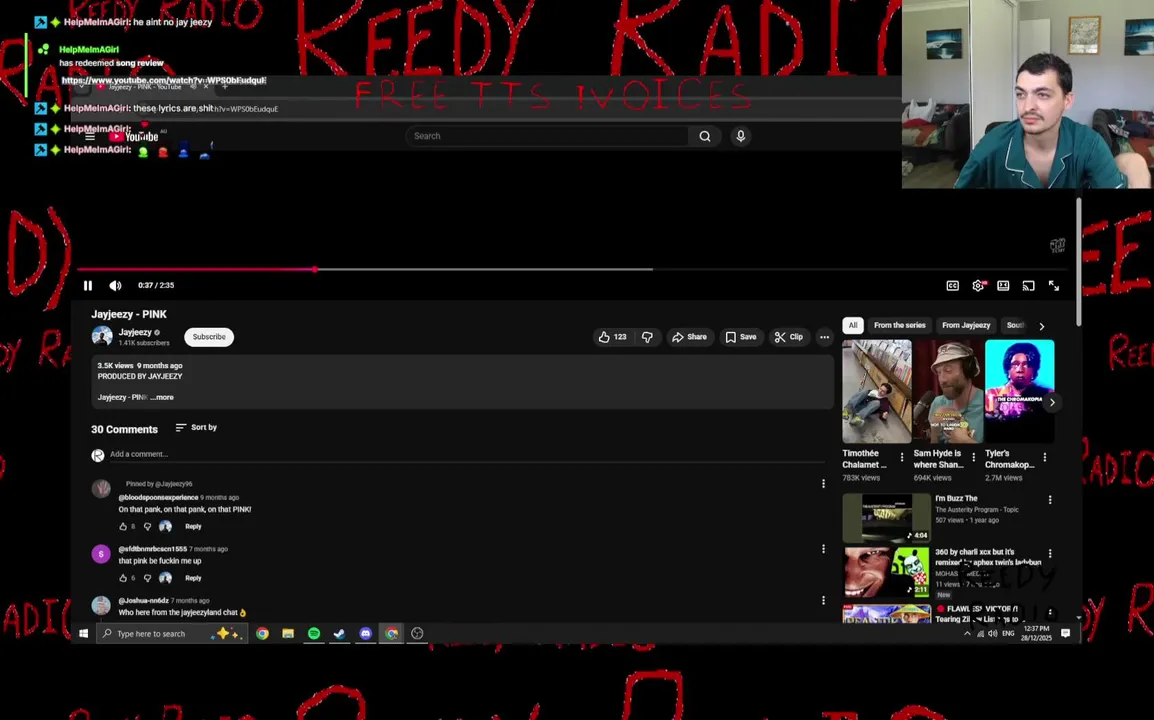Viewport: 1154px width, 720px height.
Task: Subscribe to the Jayjeezy channel
Action: tap(209, 337)
